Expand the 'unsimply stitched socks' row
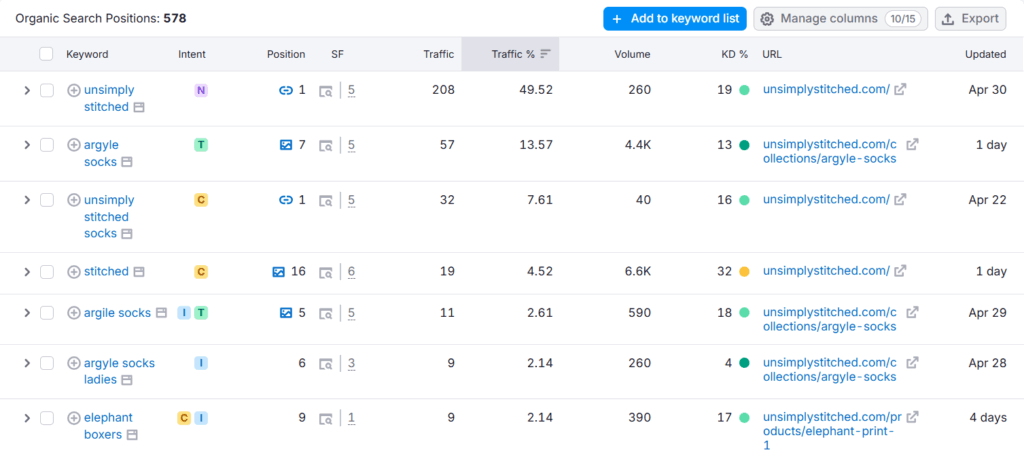Image resolution: width=1024 pixels, height=461 pixels. pos(27,200)
